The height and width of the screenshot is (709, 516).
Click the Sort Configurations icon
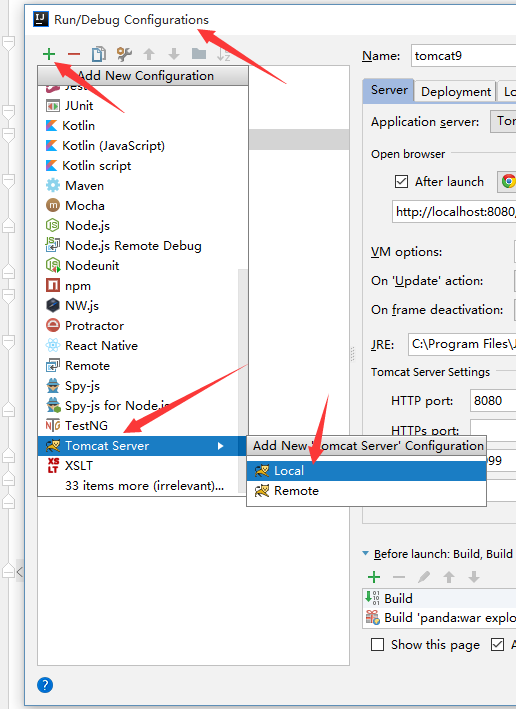tap(223, 54)
